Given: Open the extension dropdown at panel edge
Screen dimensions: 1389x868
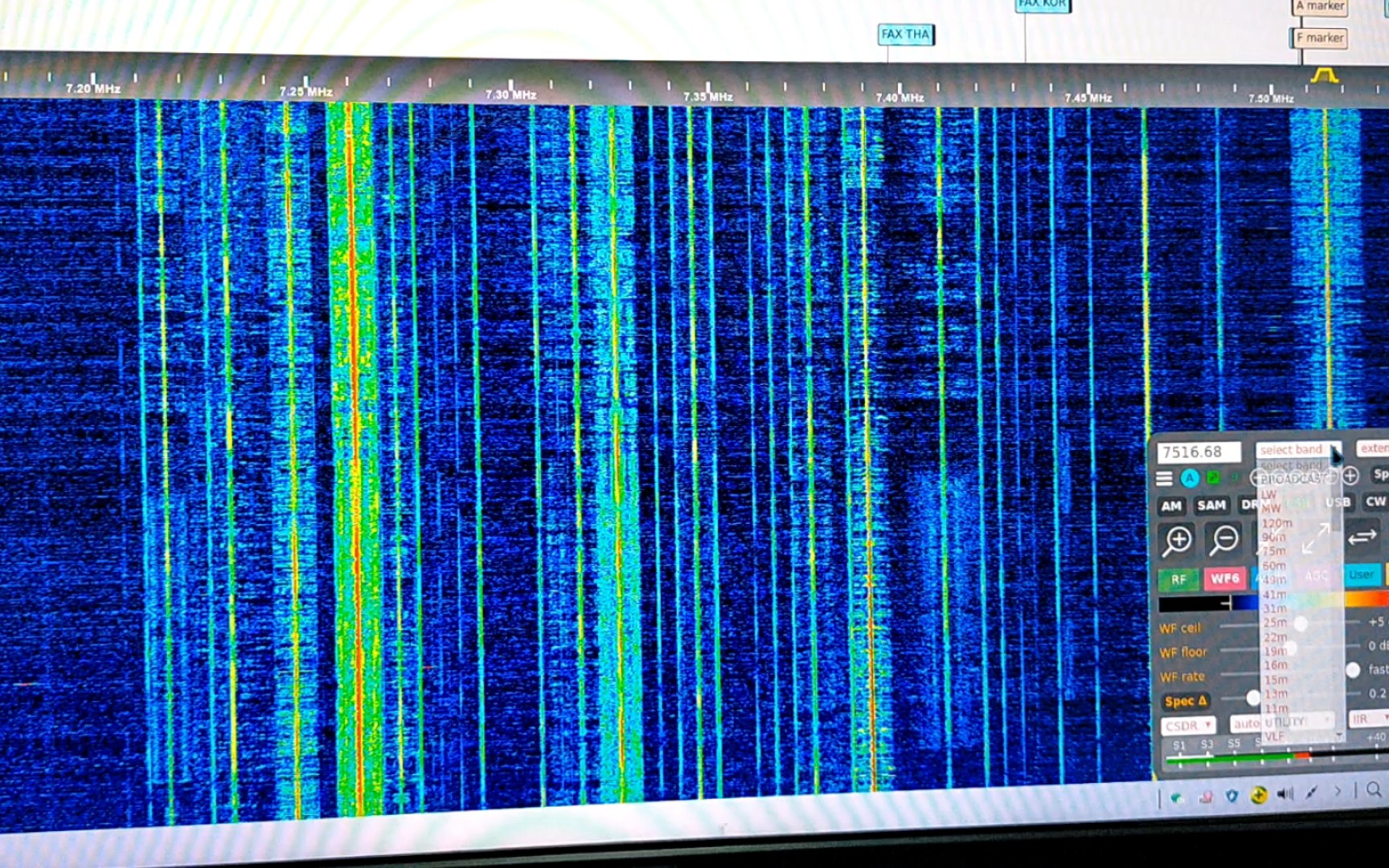Looking at the screenshot, I should (1373, 448).
